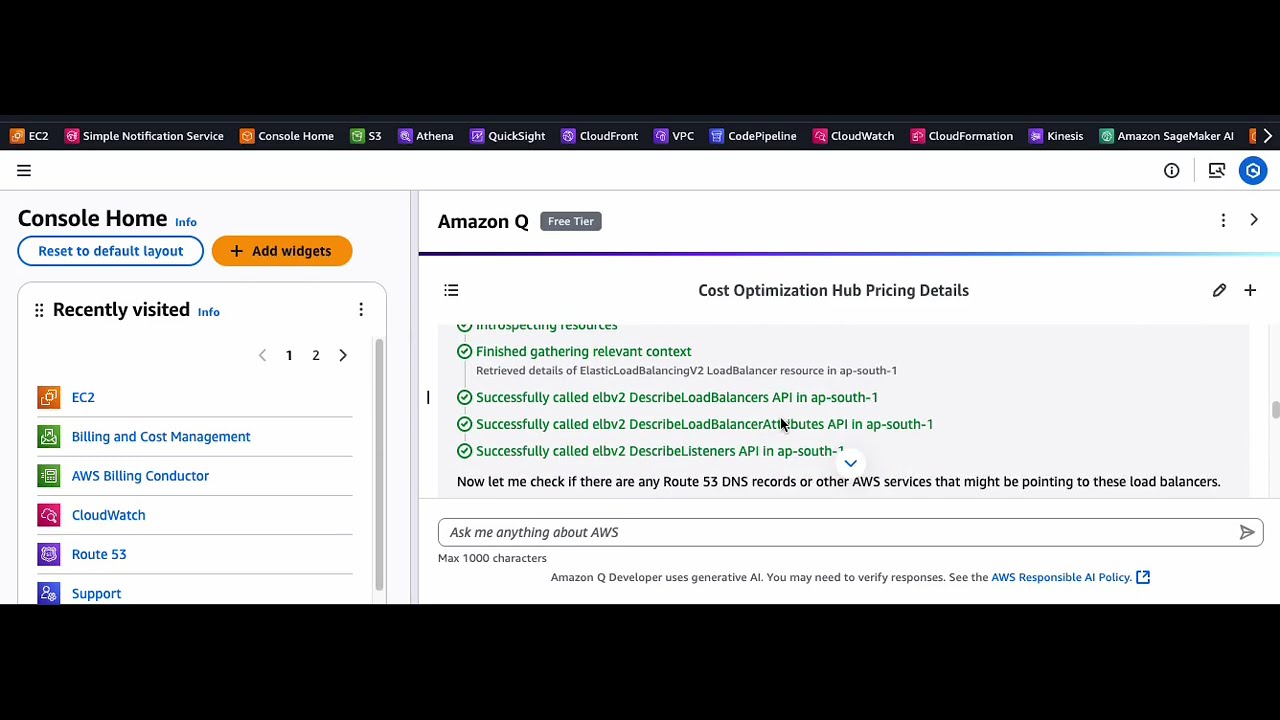Image resolution: width=1280 pixels, height=720 pixels.
Task: Open Support in Recently visited list
Action: (96, 593)
